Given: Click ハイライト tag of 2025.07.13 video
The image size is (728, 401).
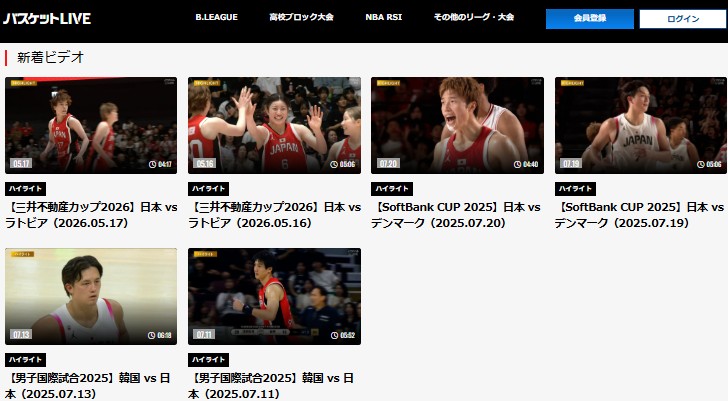Looking at the screenshot, I should pyautogui.click(x=26, y=359).
